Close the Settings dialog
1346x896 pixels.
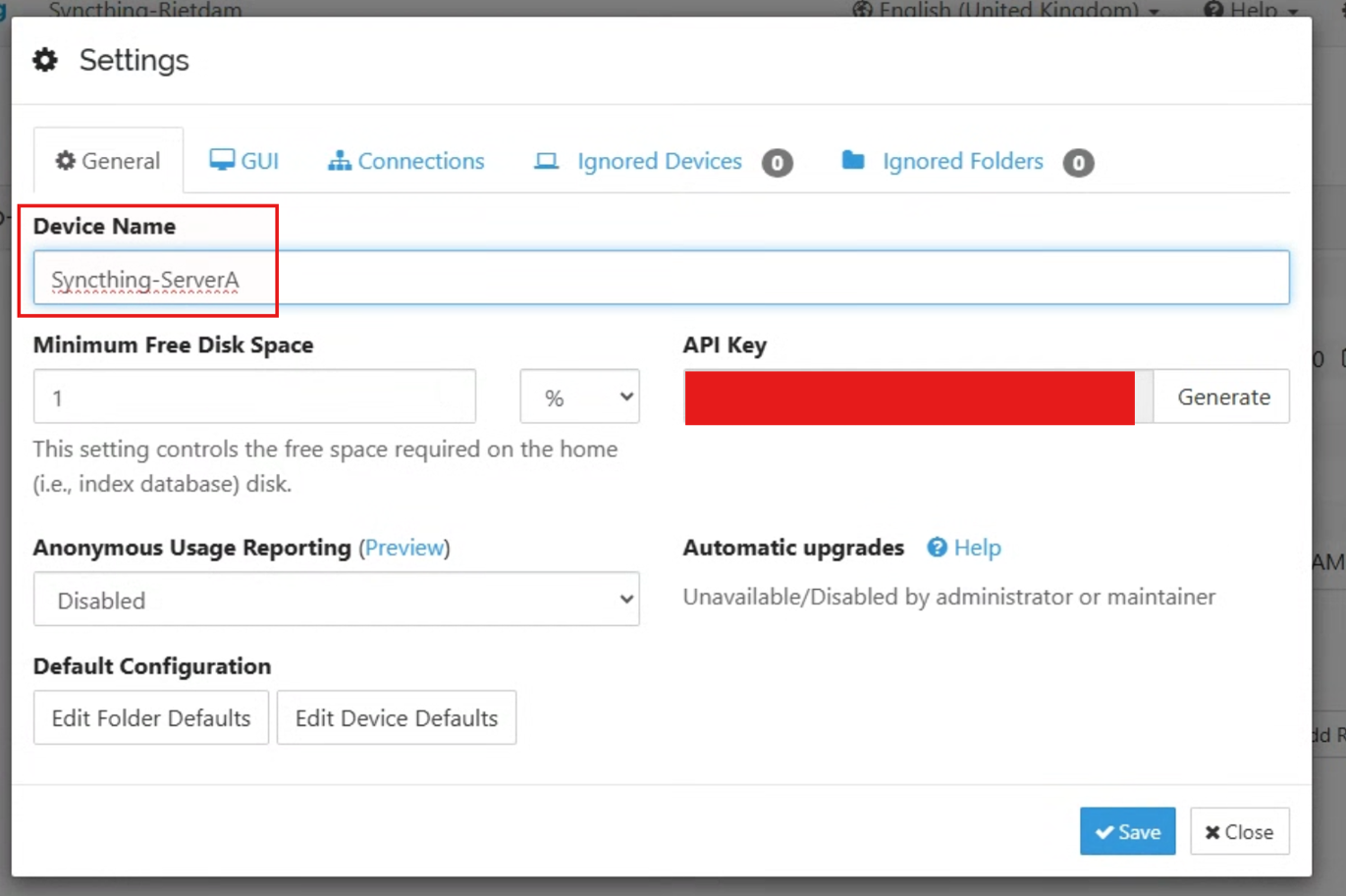coord(1239,832)
